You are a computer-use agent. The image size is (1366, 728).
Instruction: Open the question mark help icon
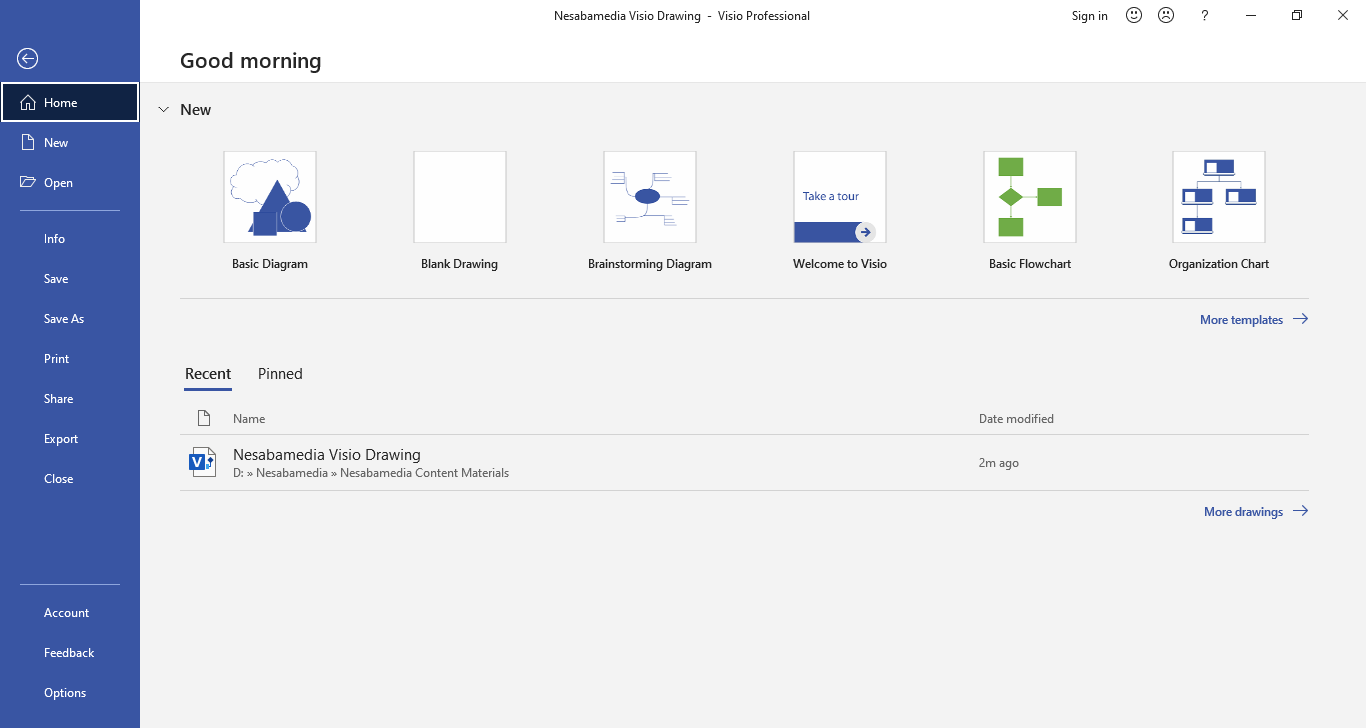[1205, 16]
